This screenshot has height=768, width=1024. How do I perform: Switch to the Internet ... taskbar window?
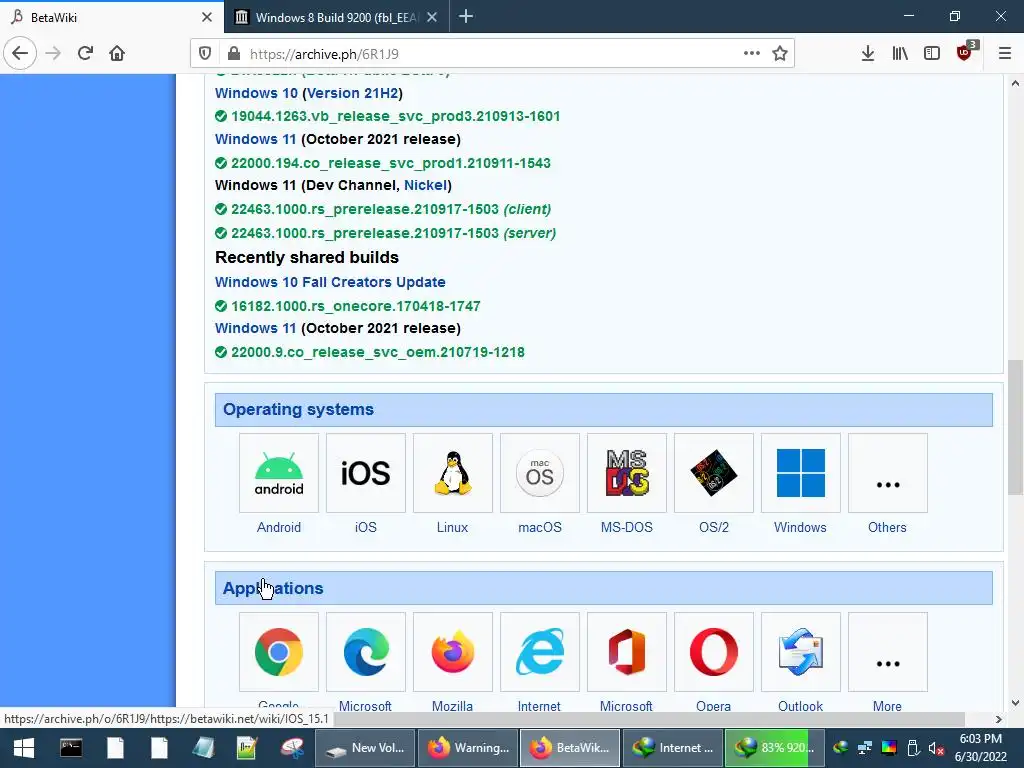click(x=673, y=748)
